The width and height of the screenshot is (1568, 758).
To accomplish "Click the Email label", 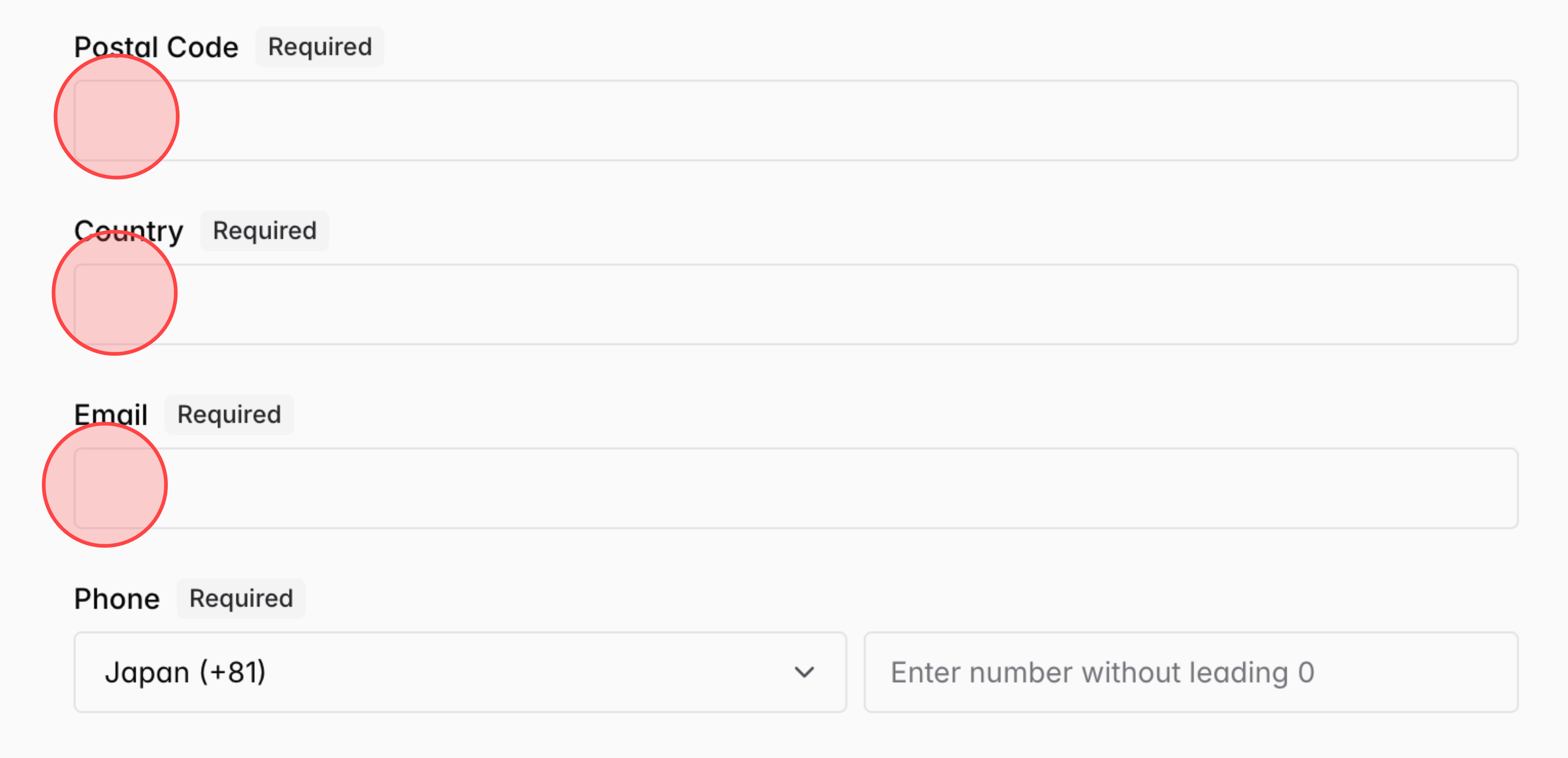I will tap(111, 414).
